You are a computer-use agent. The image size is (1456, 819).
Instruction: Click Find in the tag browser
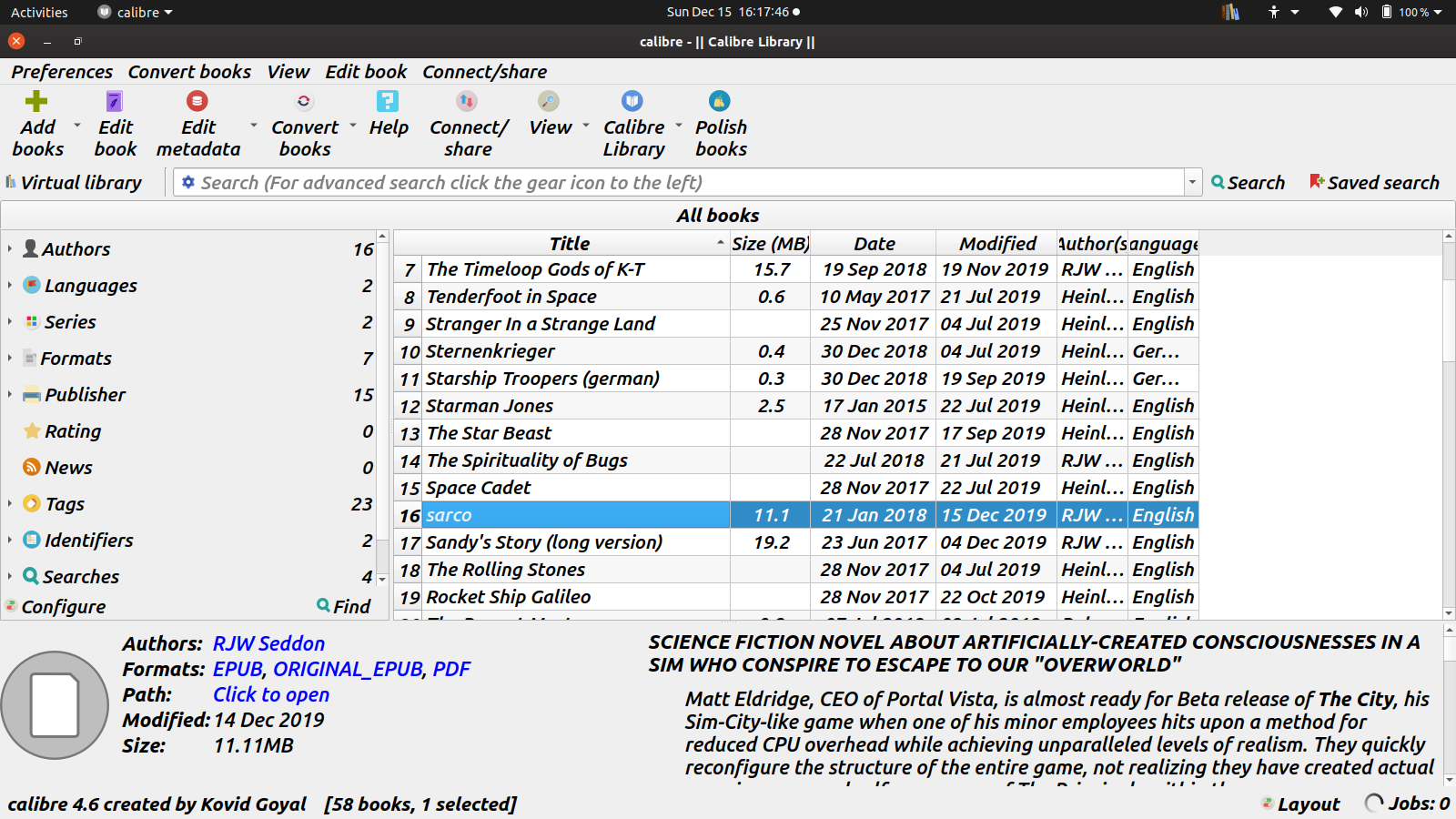pos(343,606)
